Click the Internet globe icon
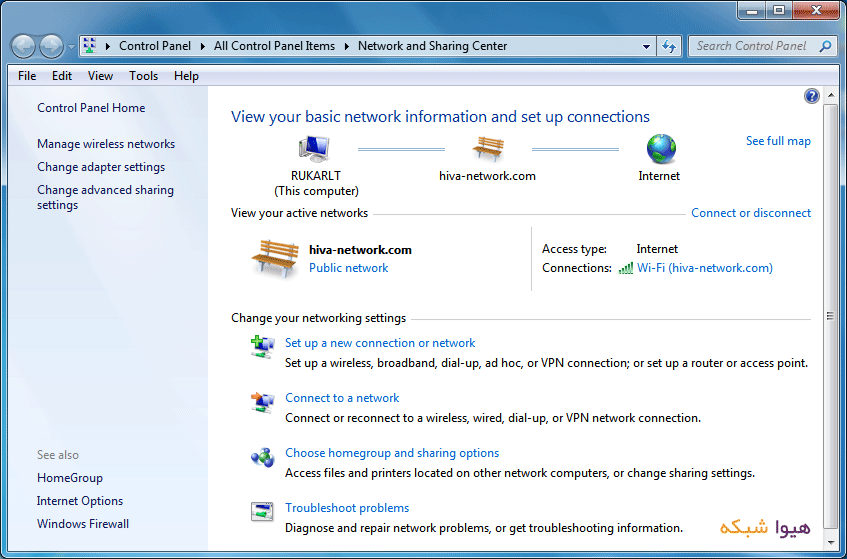This screenshot has height=559, width=847. coord(660,150)
